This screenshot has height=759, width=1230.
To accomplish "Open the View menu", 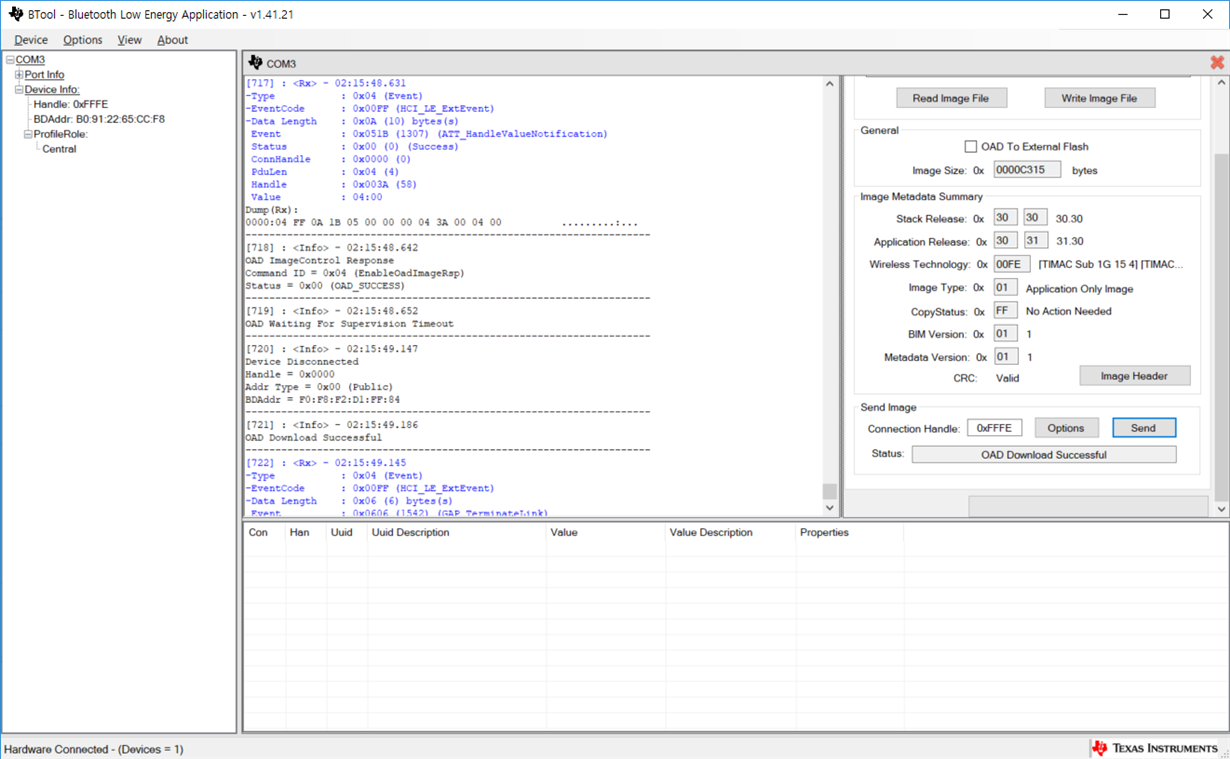I will pyautogui.click(x=130, y=40).
